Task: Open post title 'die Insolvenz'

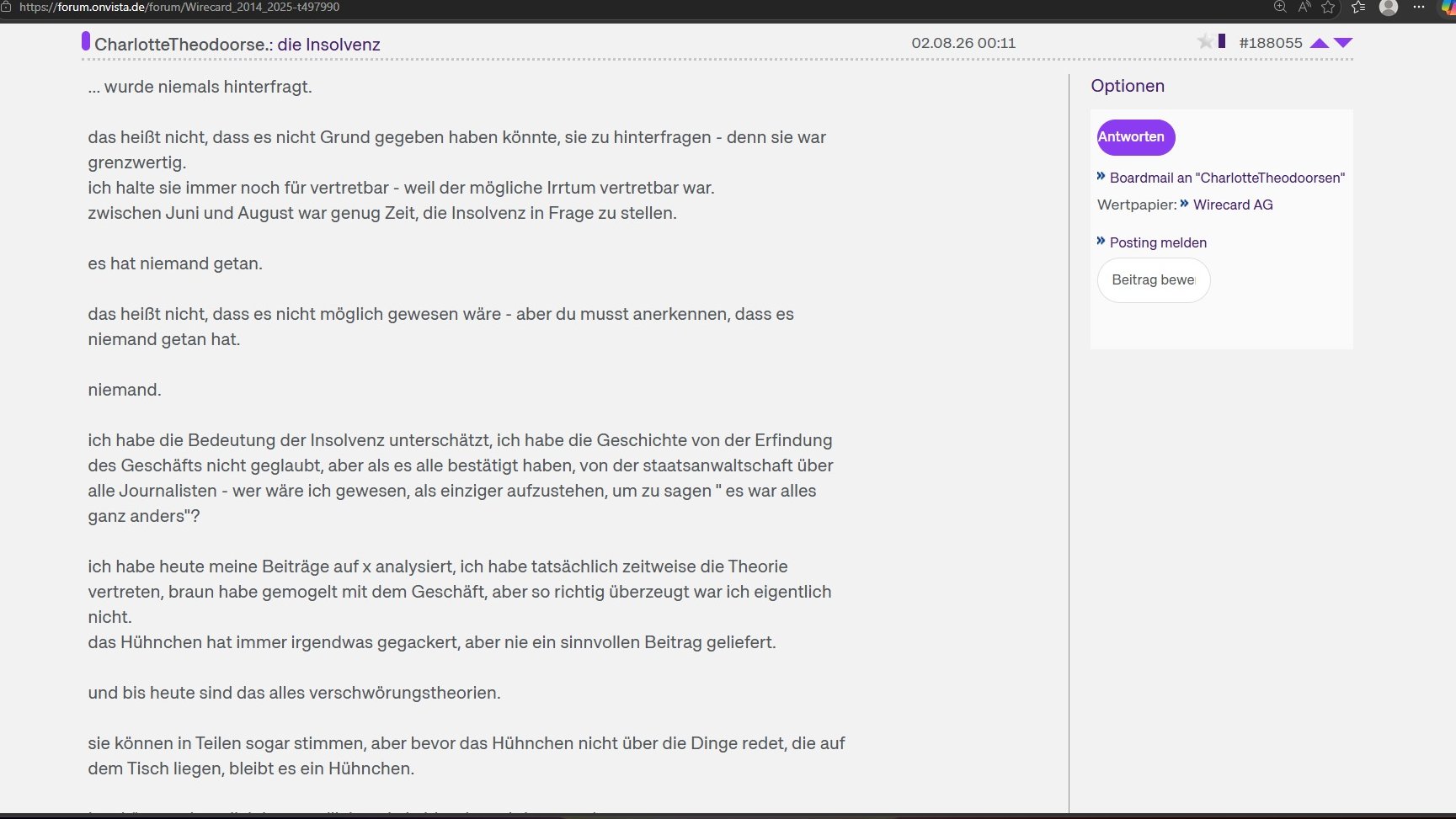Action: pos(329,45)
